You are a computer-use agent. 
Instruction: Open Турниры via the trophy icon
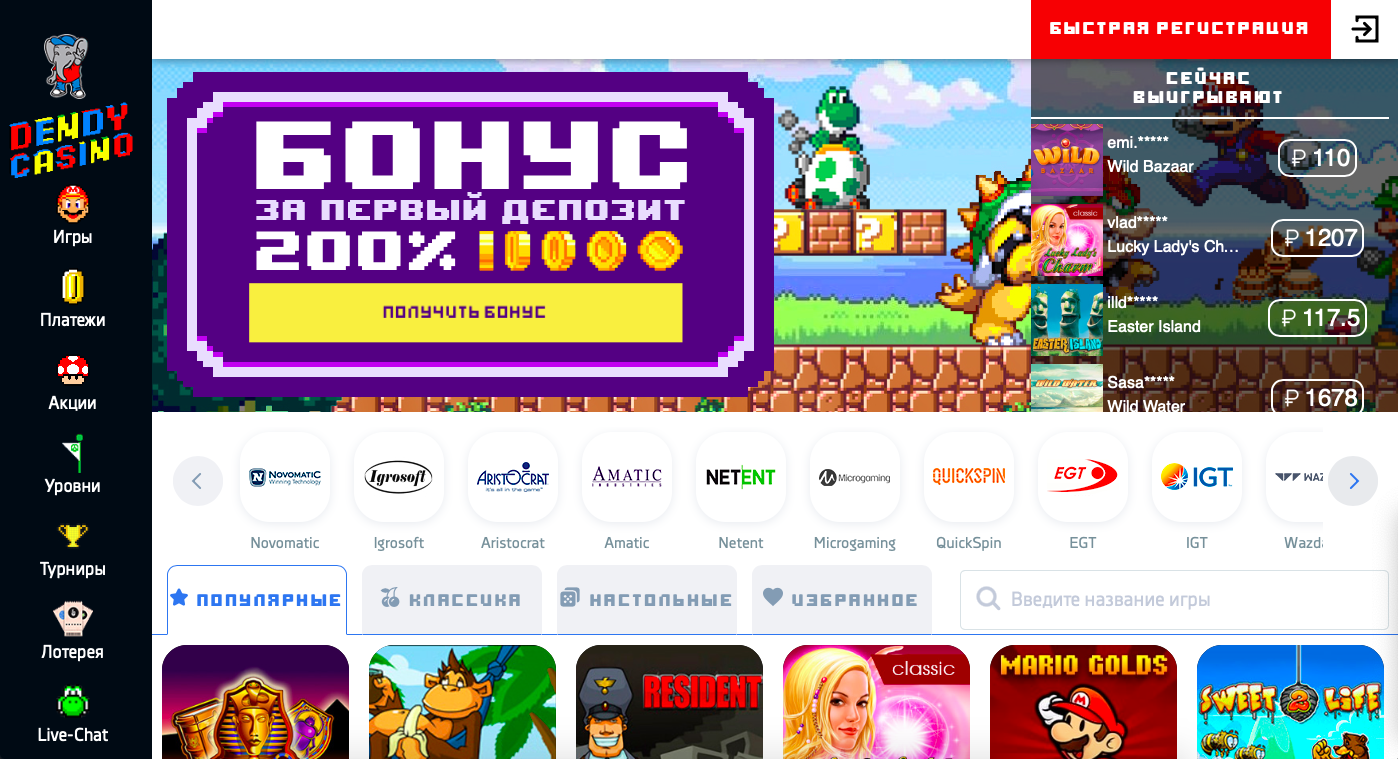coord(73,547)
